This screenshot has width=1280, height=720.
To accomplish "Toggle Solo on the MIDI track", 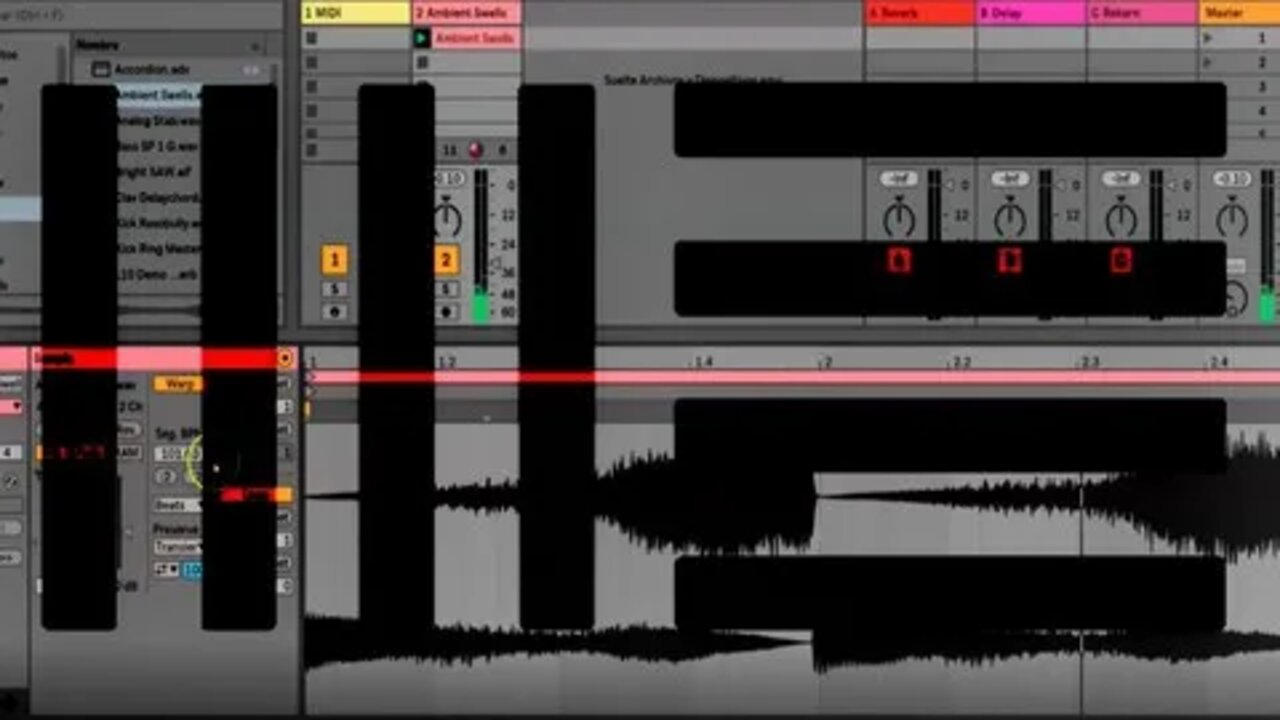I will pos(334,289).
